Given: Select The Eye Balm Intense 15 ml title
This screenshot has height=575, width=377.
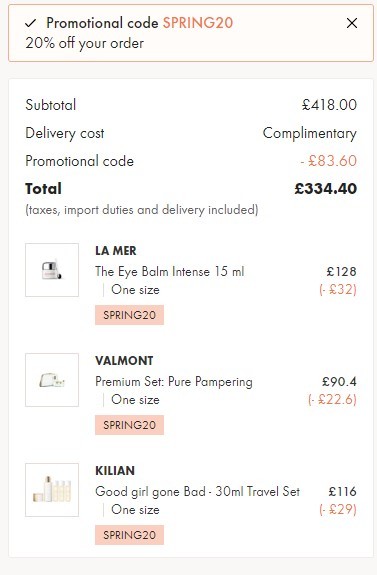Looking at the screenshot, I should pos(169,272).
